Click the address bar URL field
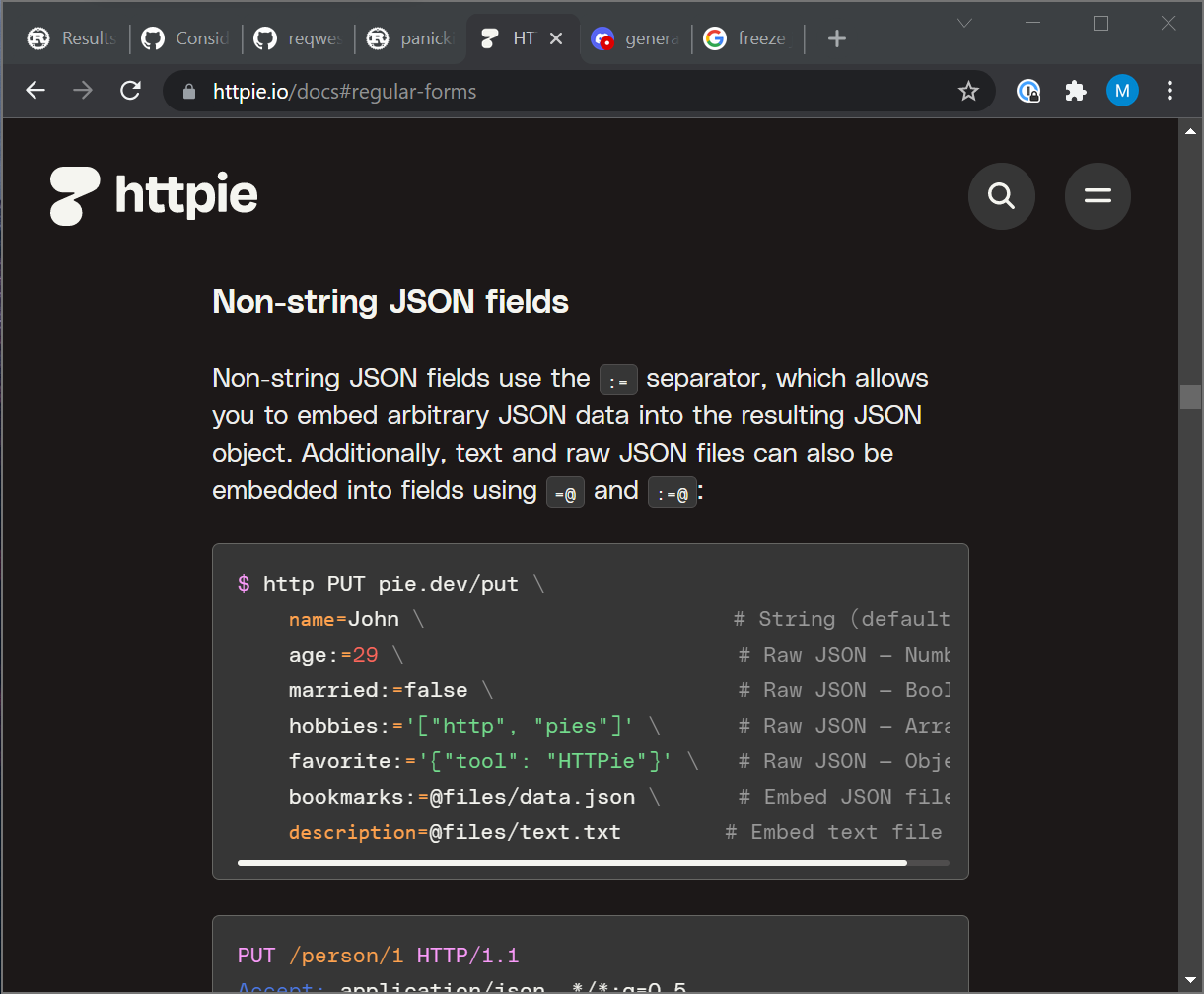The height and width of the screenshot is (994, 1204). (x=580, y=92)
